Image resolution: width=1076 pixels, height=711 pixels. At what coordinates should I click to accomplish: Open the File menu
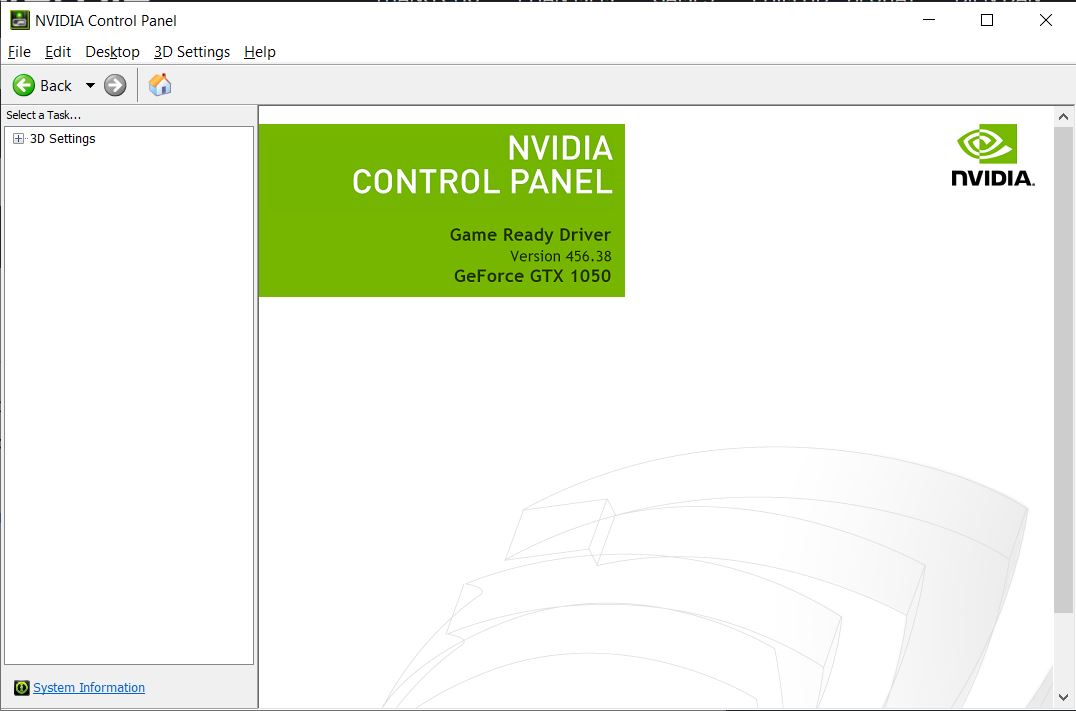pos(19,52)
